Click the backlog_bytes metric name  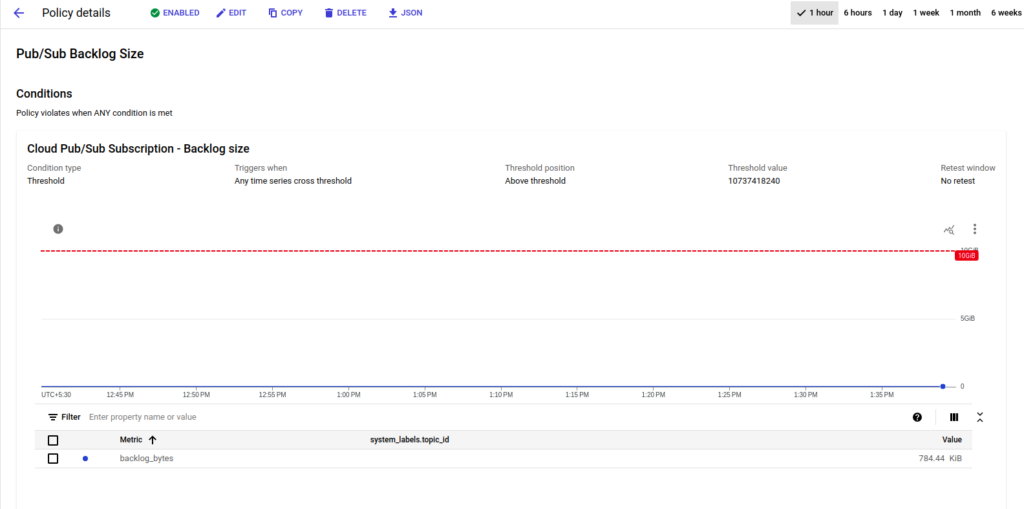click(146, 459)
